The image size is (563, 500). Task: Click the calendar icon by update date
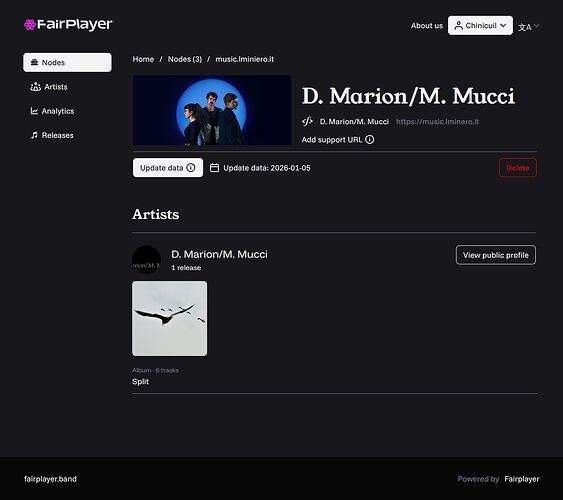(x=214, y=168)
